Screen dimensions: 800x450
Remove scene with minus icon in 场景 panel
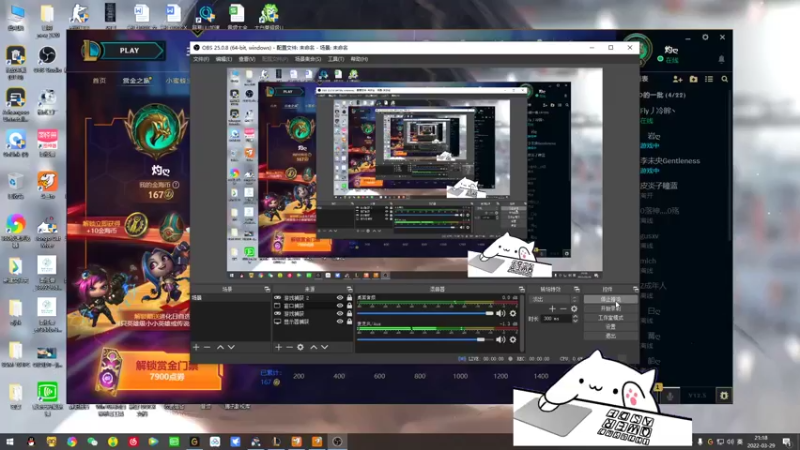207,347
